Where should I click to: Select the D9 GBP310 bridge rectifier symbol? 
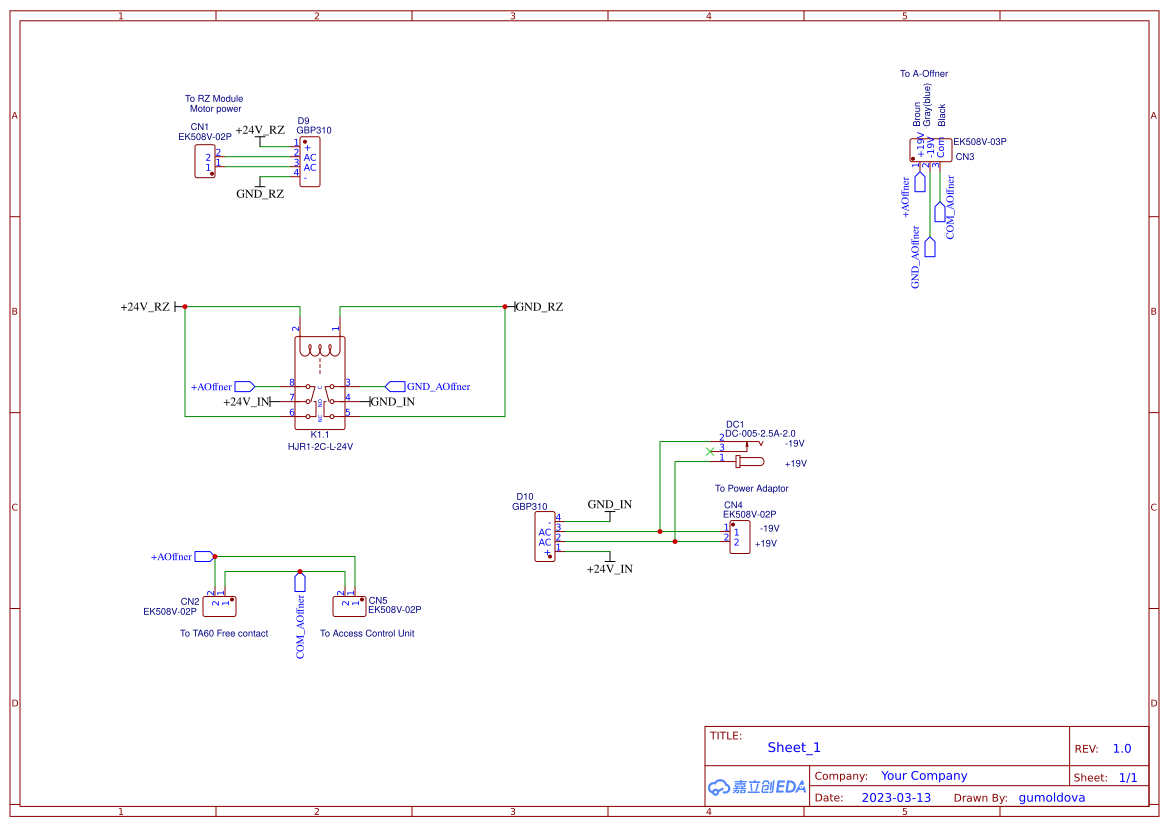pos(308,160)
